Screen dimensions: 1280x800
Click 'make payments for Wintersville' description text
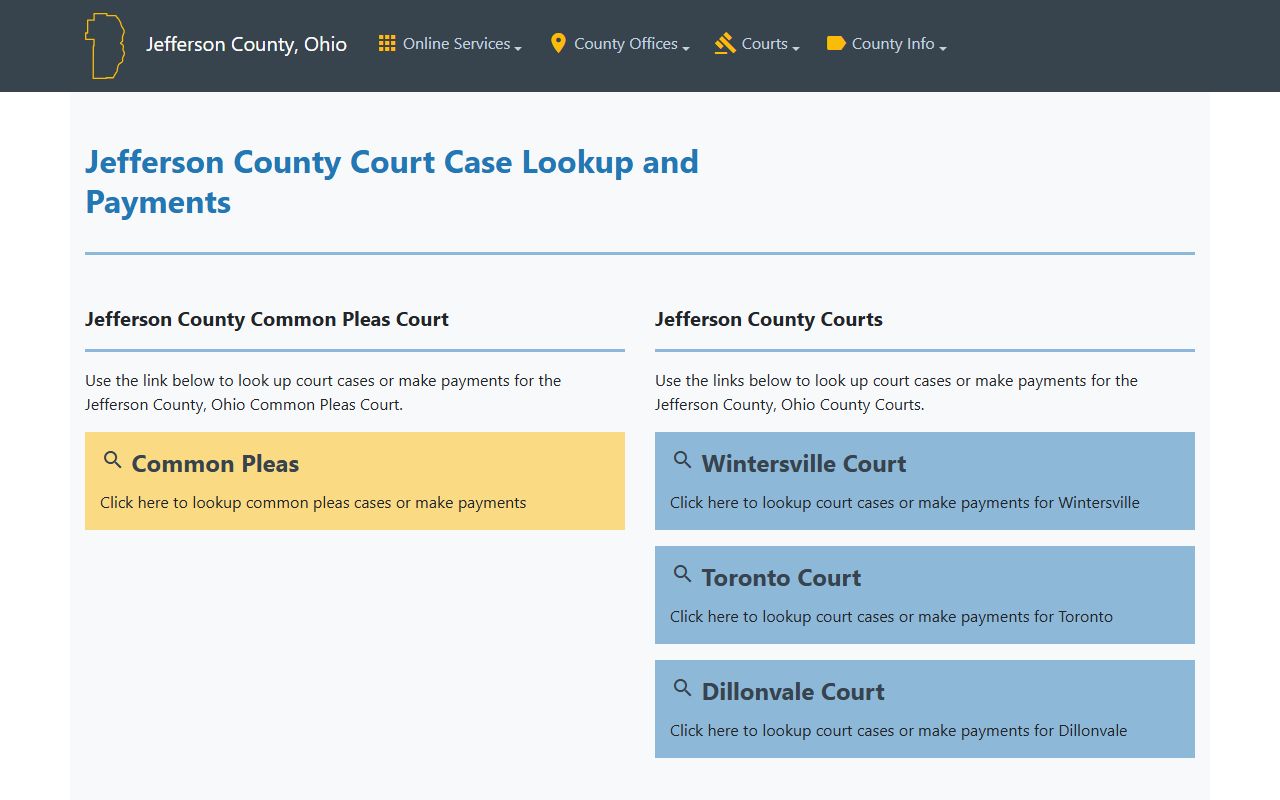pyautogui.click(x=1028, y=503)
